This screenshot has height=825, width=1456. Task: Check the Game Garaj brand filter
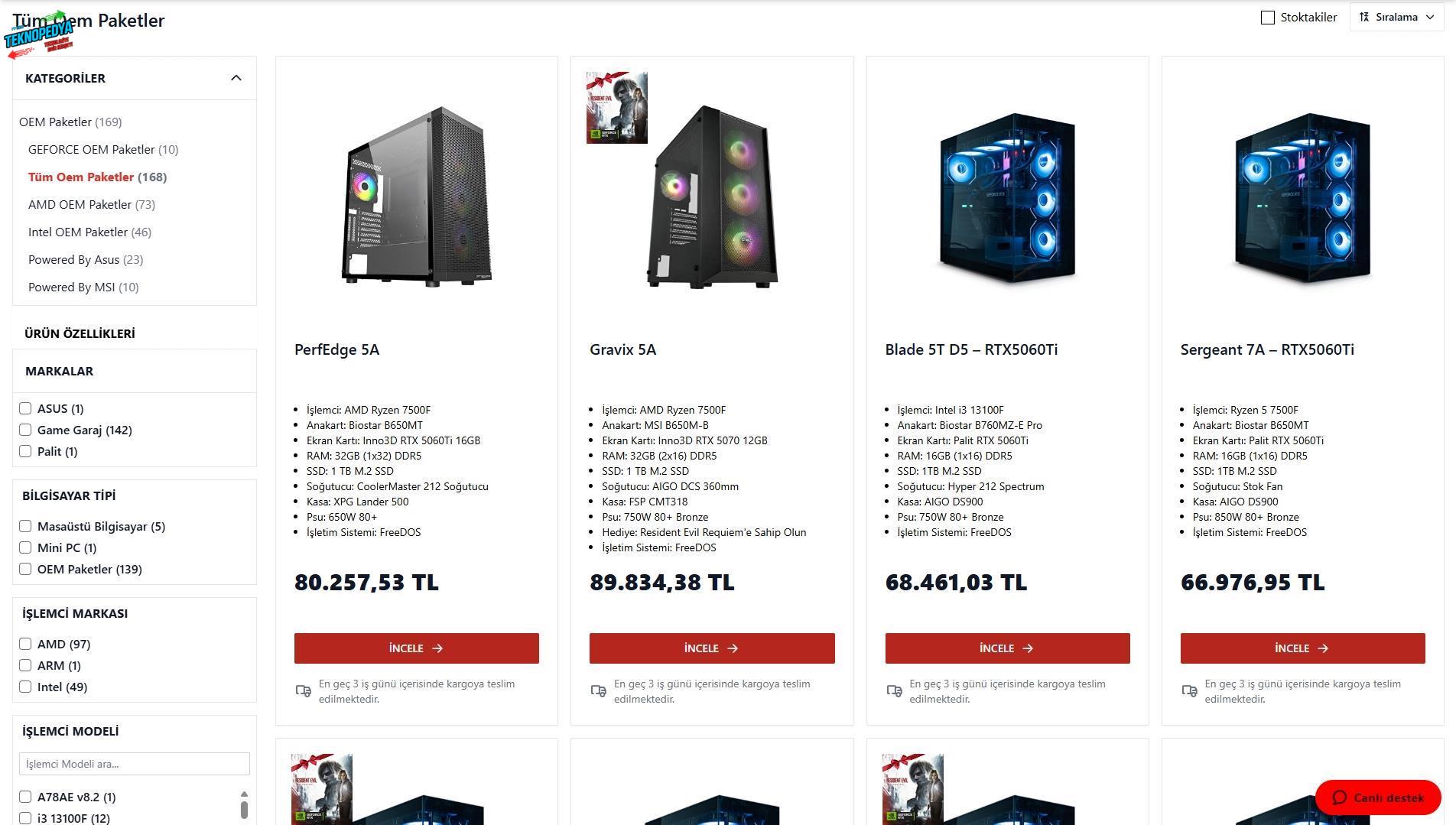coord(25,430)
